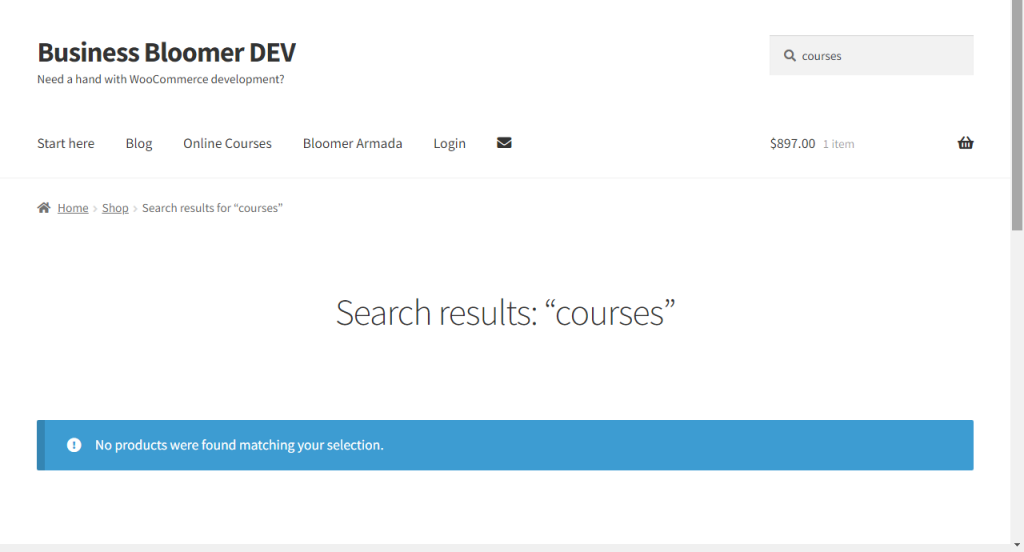1024x552 pixels.
Task: Click the no products found notice
Action: tap(505, 445)
